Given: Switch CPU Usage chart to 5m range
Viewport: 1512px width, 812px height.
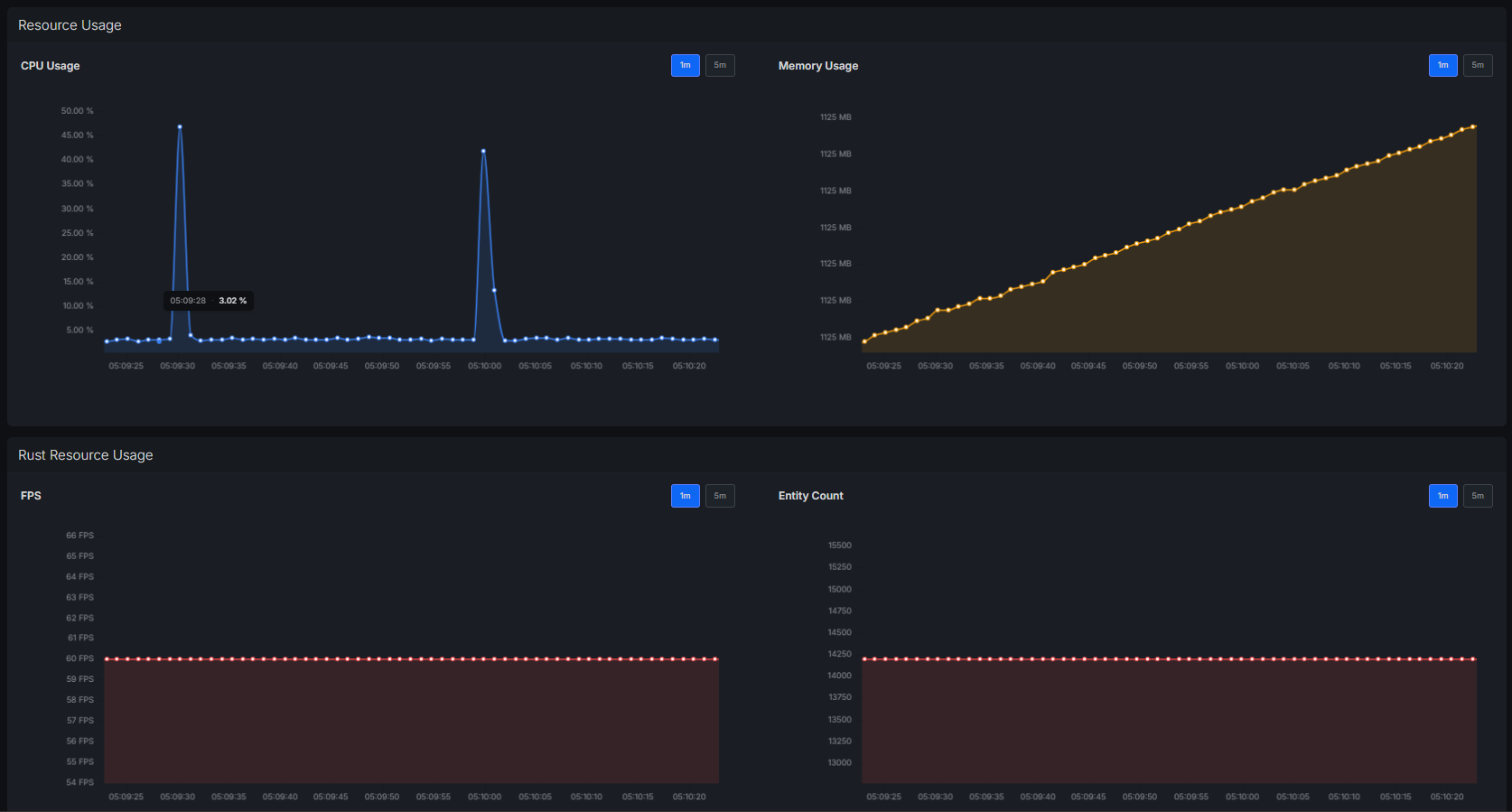Looking at the screenshot, I should point(720,65).
